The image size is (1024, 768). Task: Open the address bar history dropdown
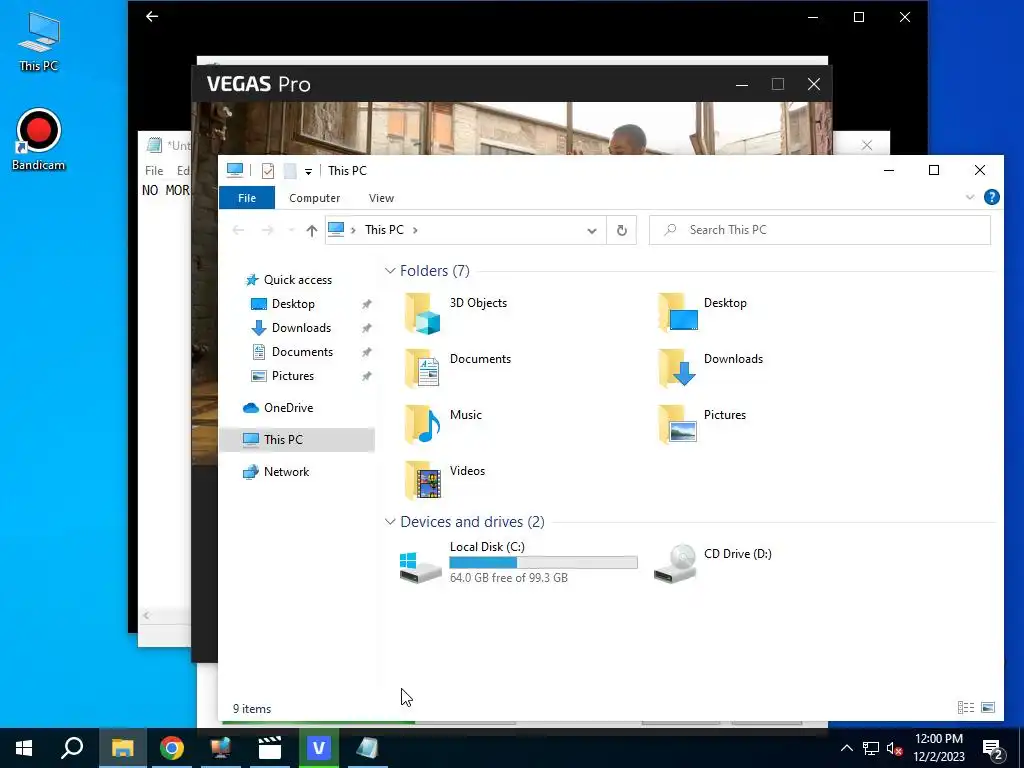pos(592,231)
